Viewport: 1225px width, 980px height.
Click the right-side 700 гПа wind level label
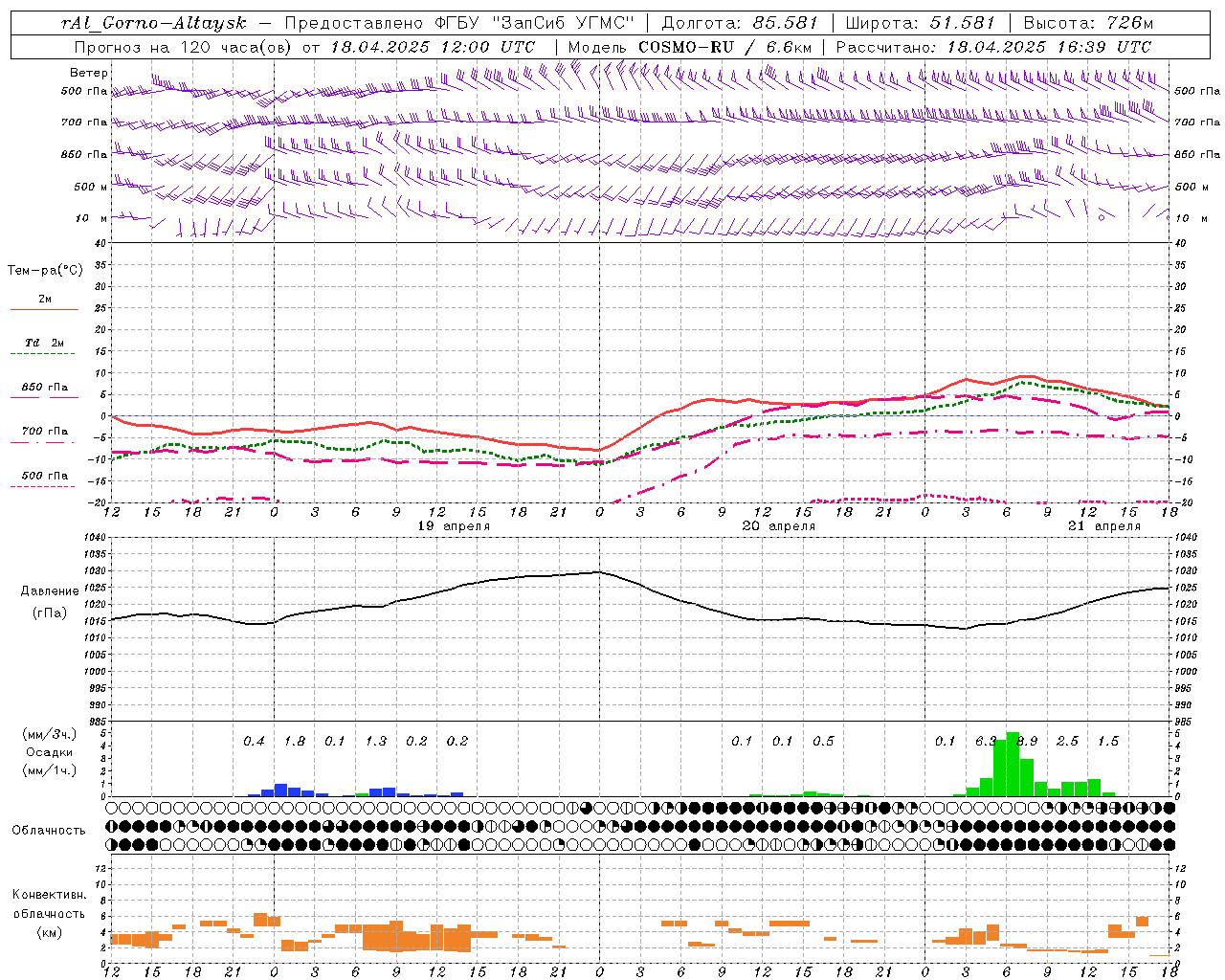[1197, 122]
